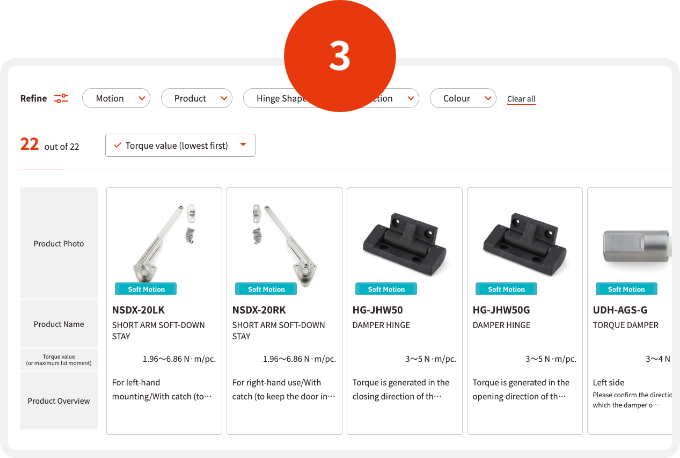Click the Soft Motion badge on HG-JHW50
Image resolution: width=680 pixels, height=458 pixels.
(x=386, y=289)
